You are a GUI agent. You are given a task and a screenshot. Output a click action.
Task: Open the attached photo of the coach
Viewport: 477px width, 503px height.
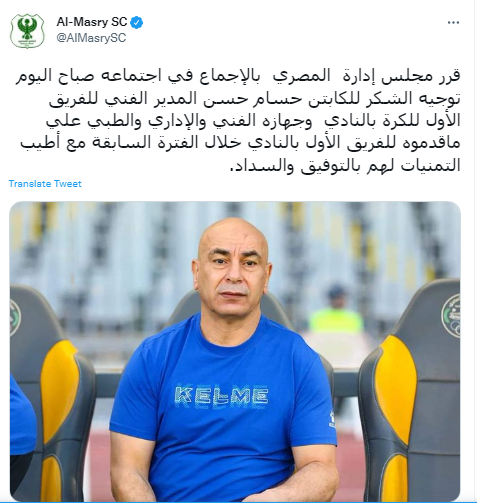(x=235, y=351)
